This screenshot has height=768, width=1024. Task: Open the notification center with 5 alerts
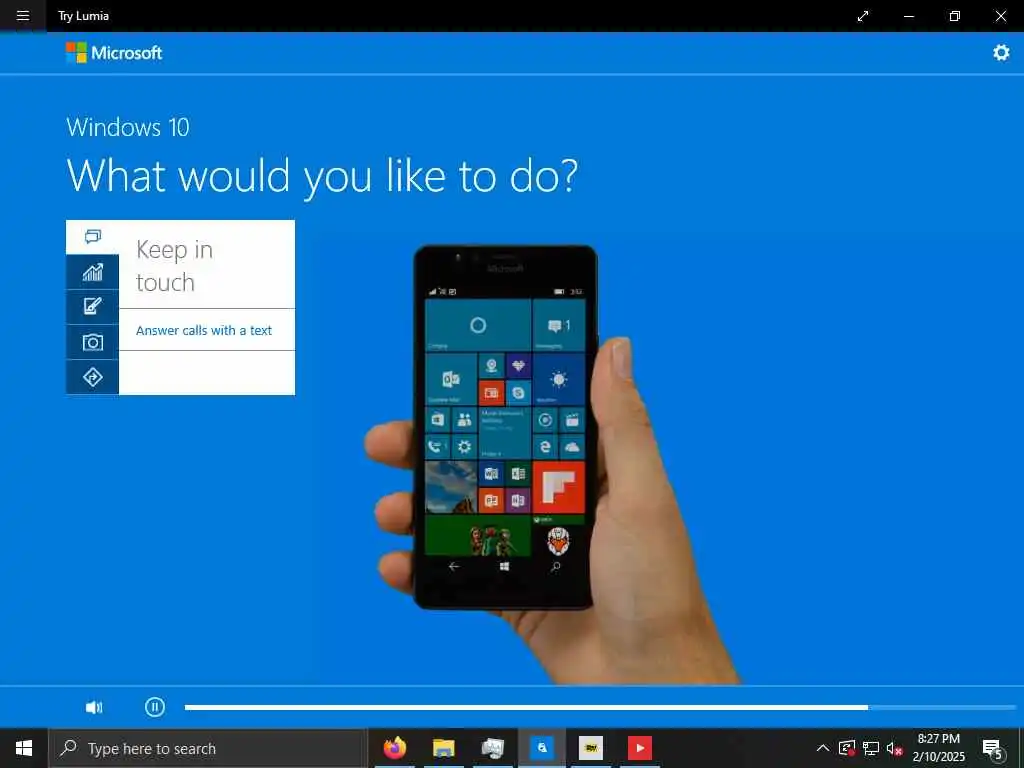click(x=992, y=748)
